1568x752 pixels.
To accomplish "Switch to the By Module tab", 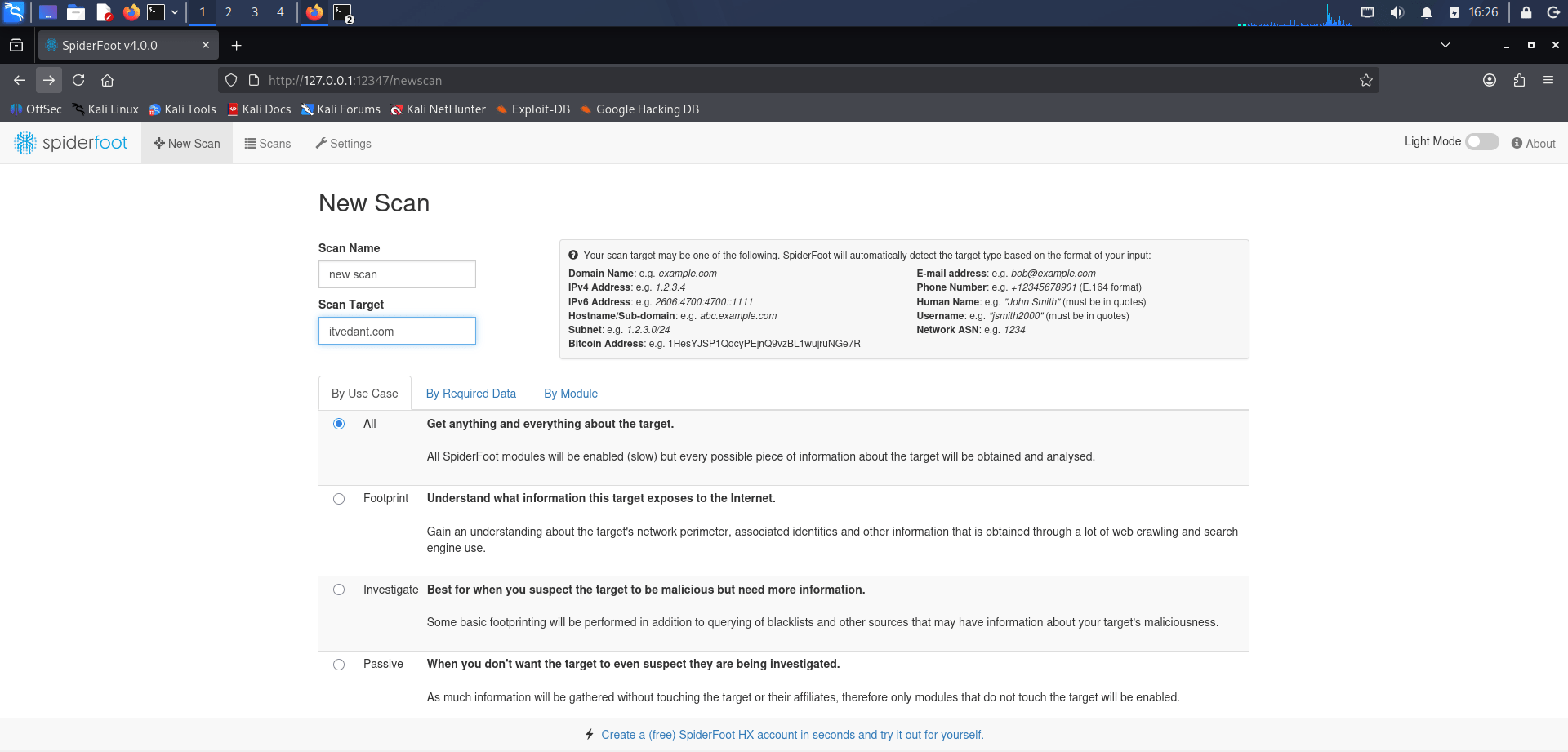I will 571,394.
